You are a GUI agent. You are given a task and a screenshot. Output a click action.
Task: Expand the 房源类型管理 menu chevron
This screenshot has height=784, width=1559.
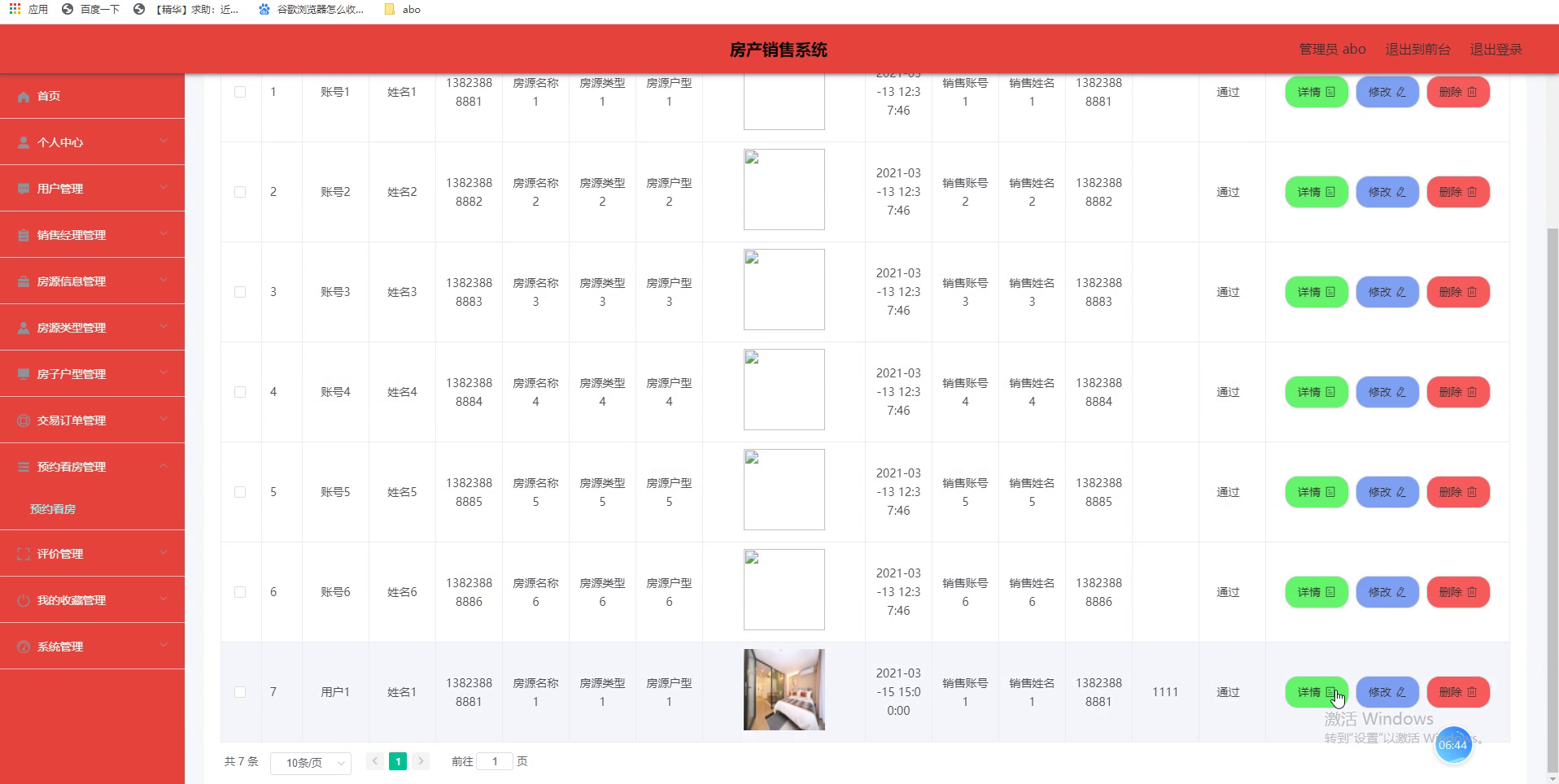164,327
